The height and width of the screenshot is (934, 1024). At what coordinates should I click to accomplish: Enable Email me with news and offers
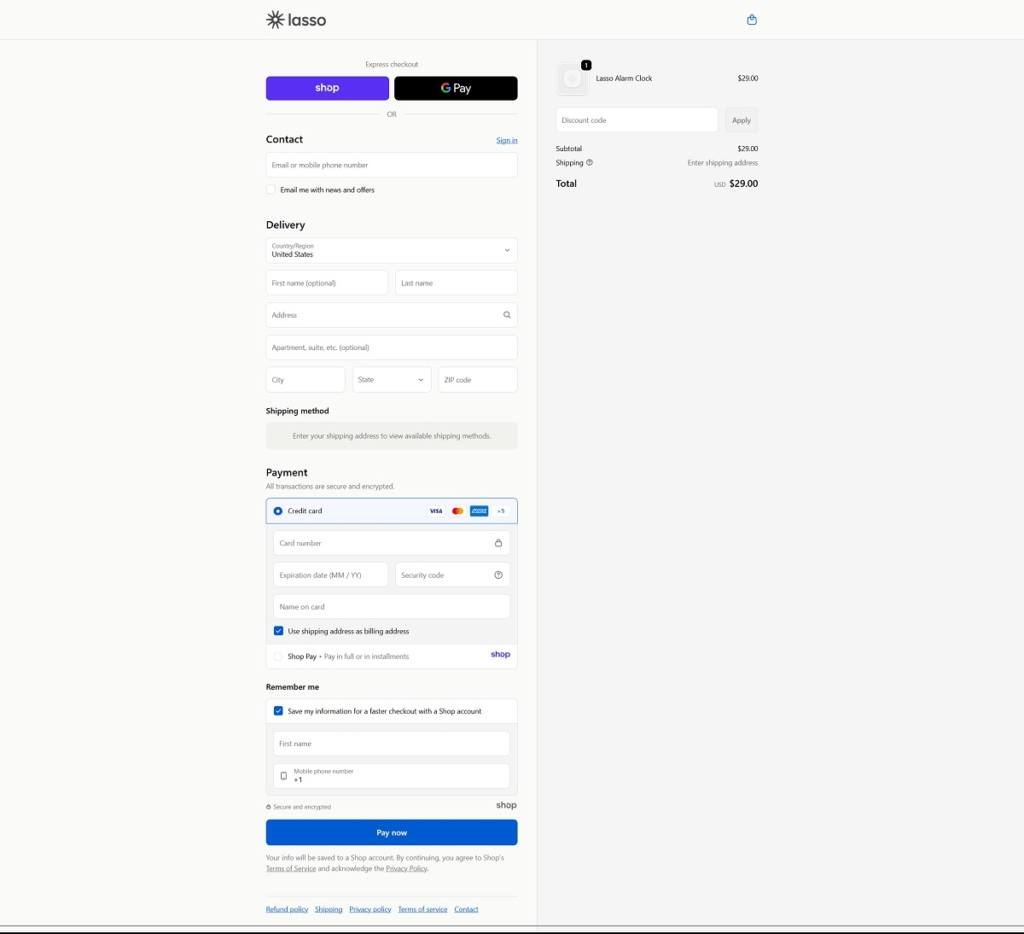(x=271, y=189)
